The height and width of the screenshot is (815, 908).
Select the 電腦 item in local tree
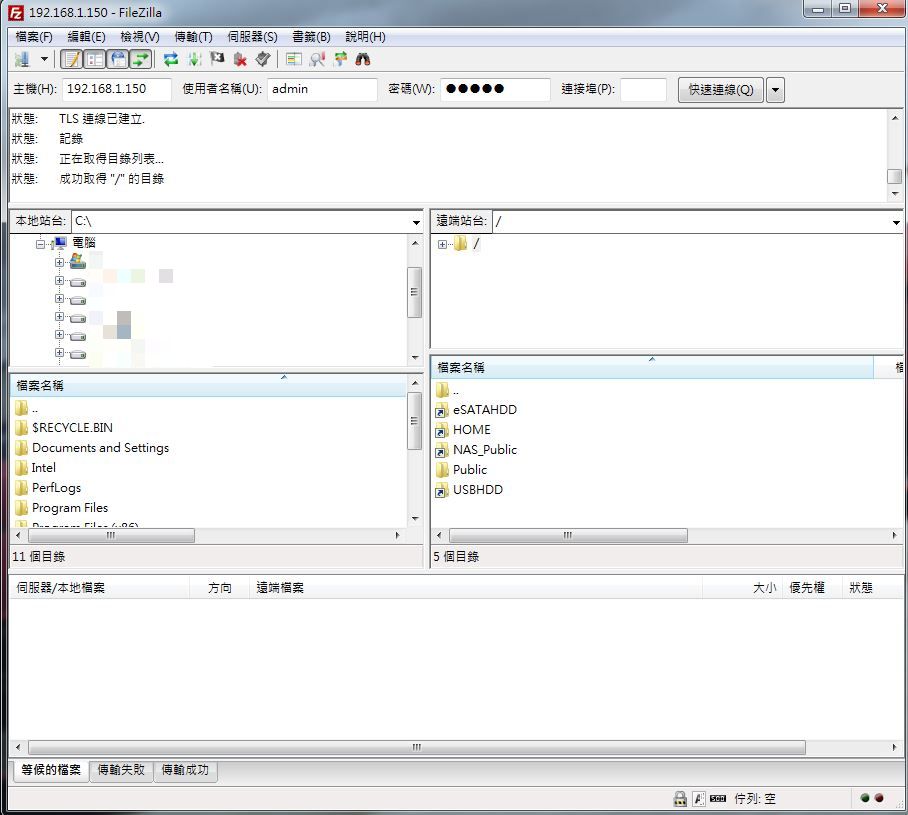click(84, 243)
